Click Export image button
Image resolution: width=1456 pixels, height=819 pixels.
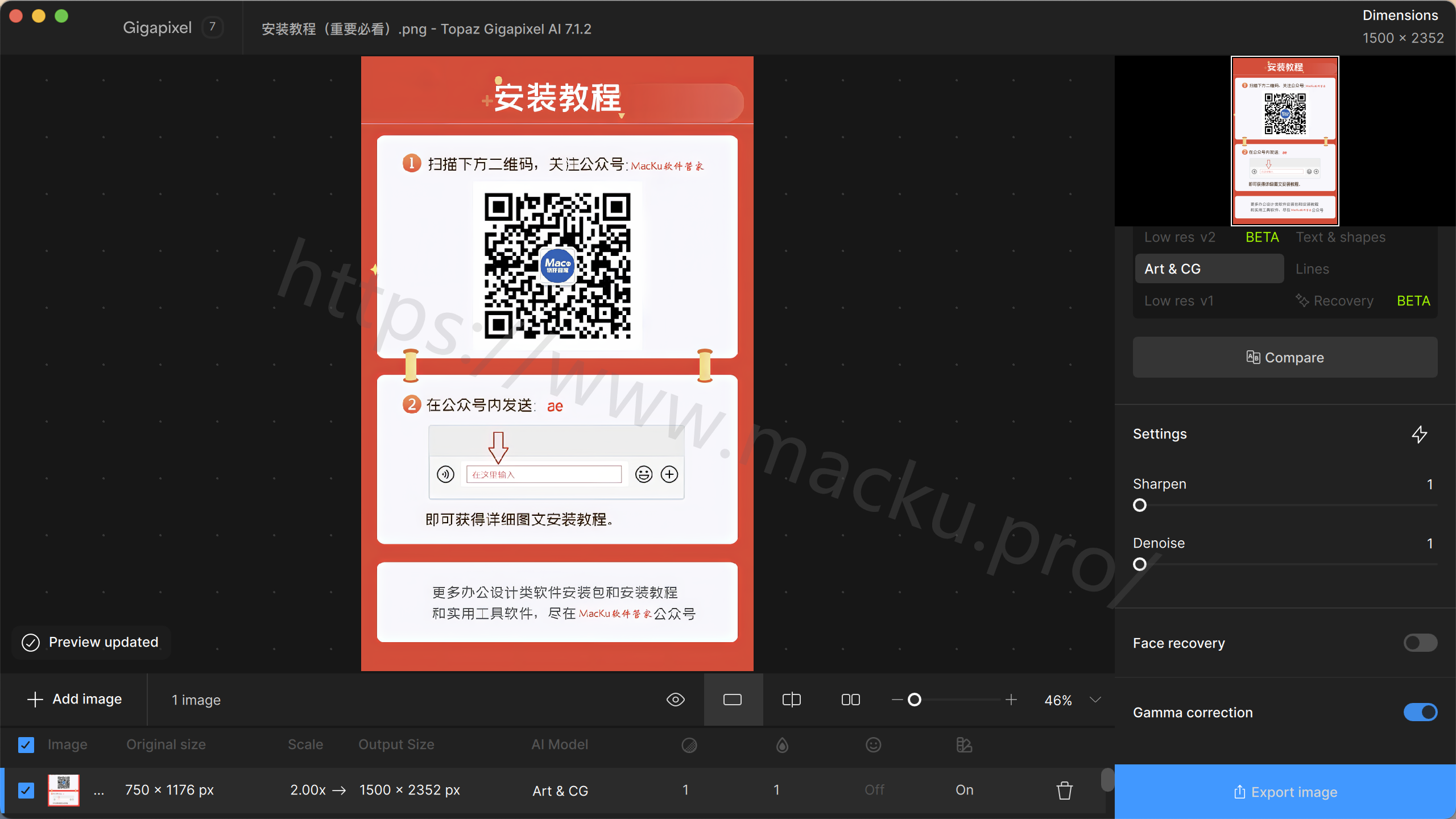pos(1285,792)
